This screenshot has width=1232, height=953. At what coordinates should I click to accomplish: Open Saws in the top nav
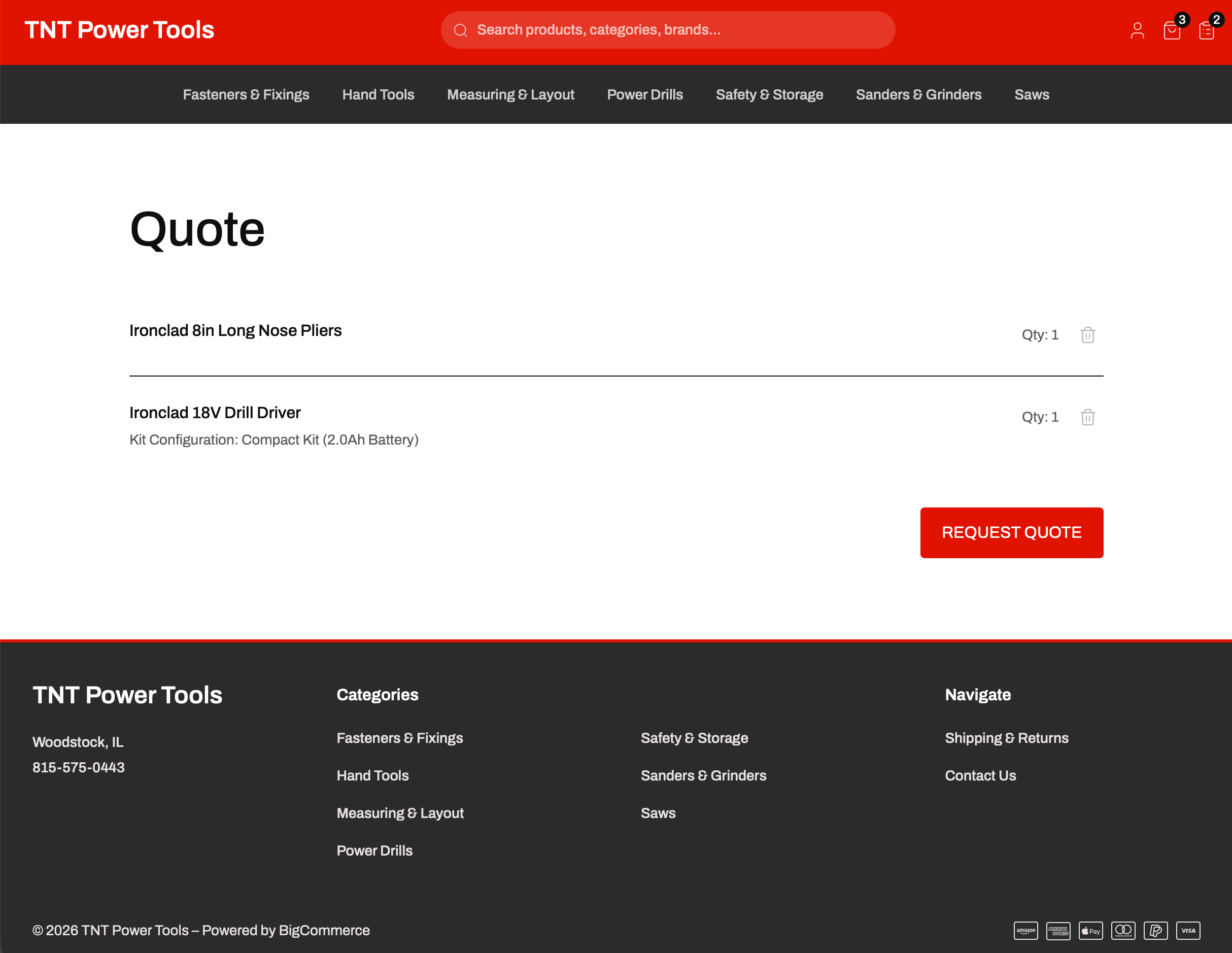tap(1032, 94)
